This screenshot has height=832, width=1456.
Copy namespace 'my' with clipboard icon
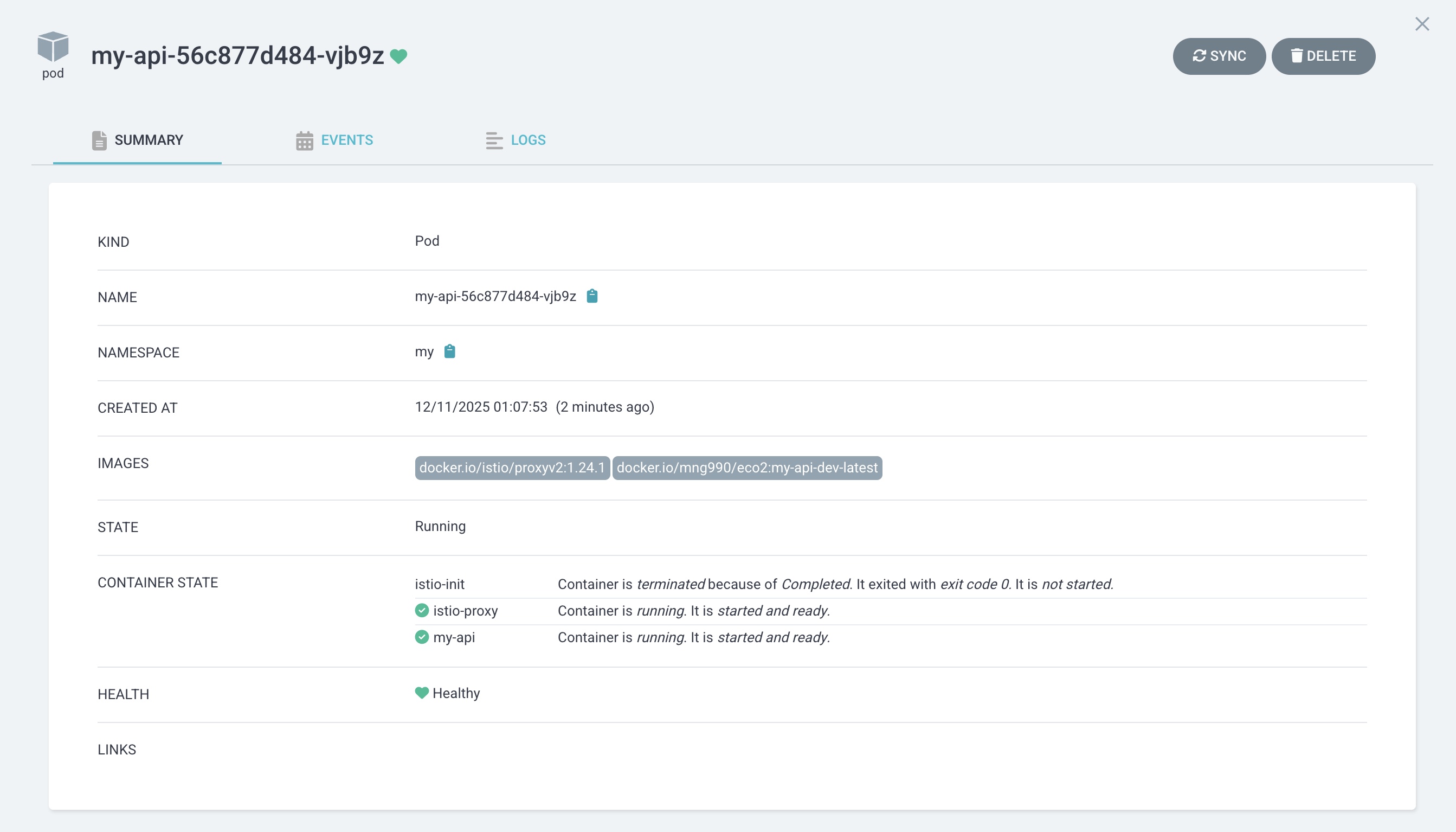(x=450, y=351)
